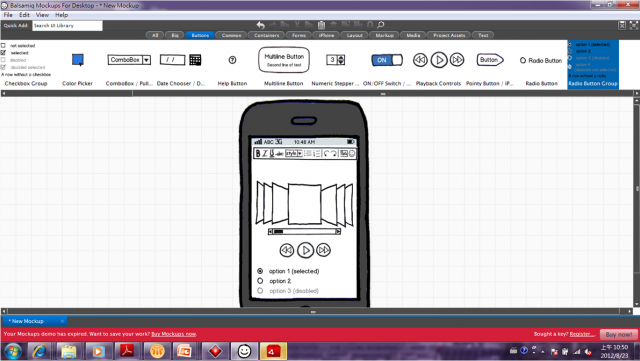The image size is (640, 361).
Task: Click the icon left of the full screen button
Action: 622,25
